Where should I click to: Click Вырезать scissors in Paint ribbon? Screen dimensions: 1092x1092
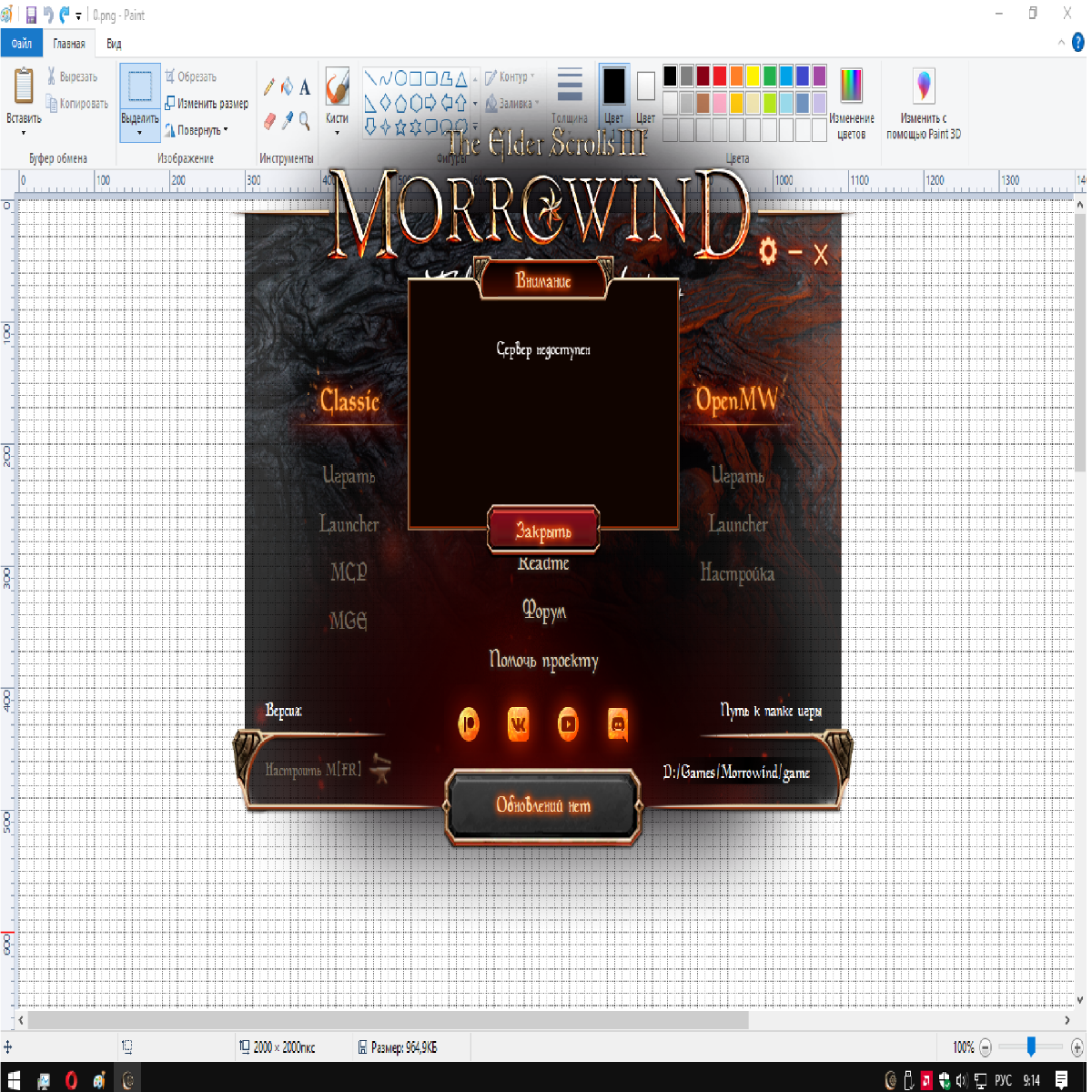(x=72, y=76)
